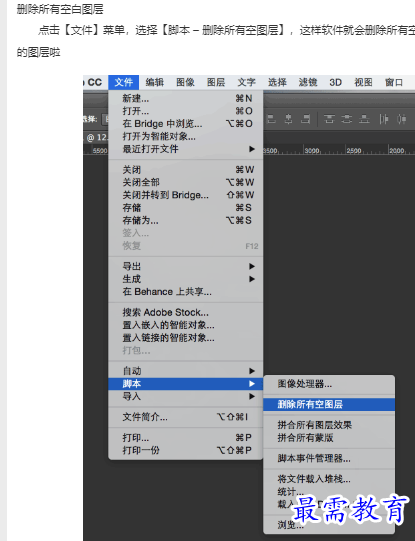This screenshot has width=415, height=541.
Task: Choose 存储为... menu entry
Action: click(186, 220)
